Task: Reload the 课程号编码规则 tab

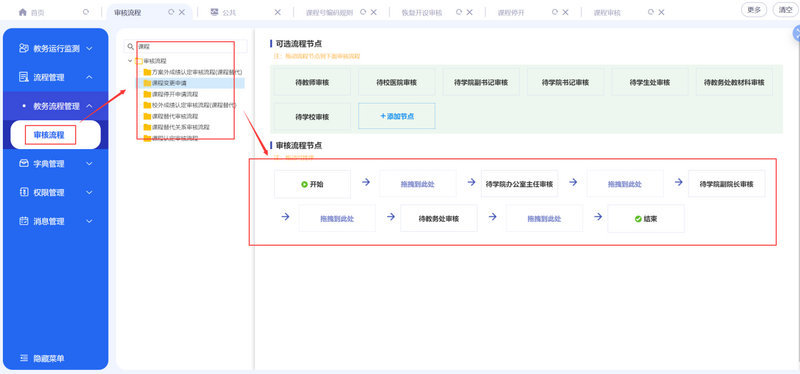Action: click(x=363, y=12)
